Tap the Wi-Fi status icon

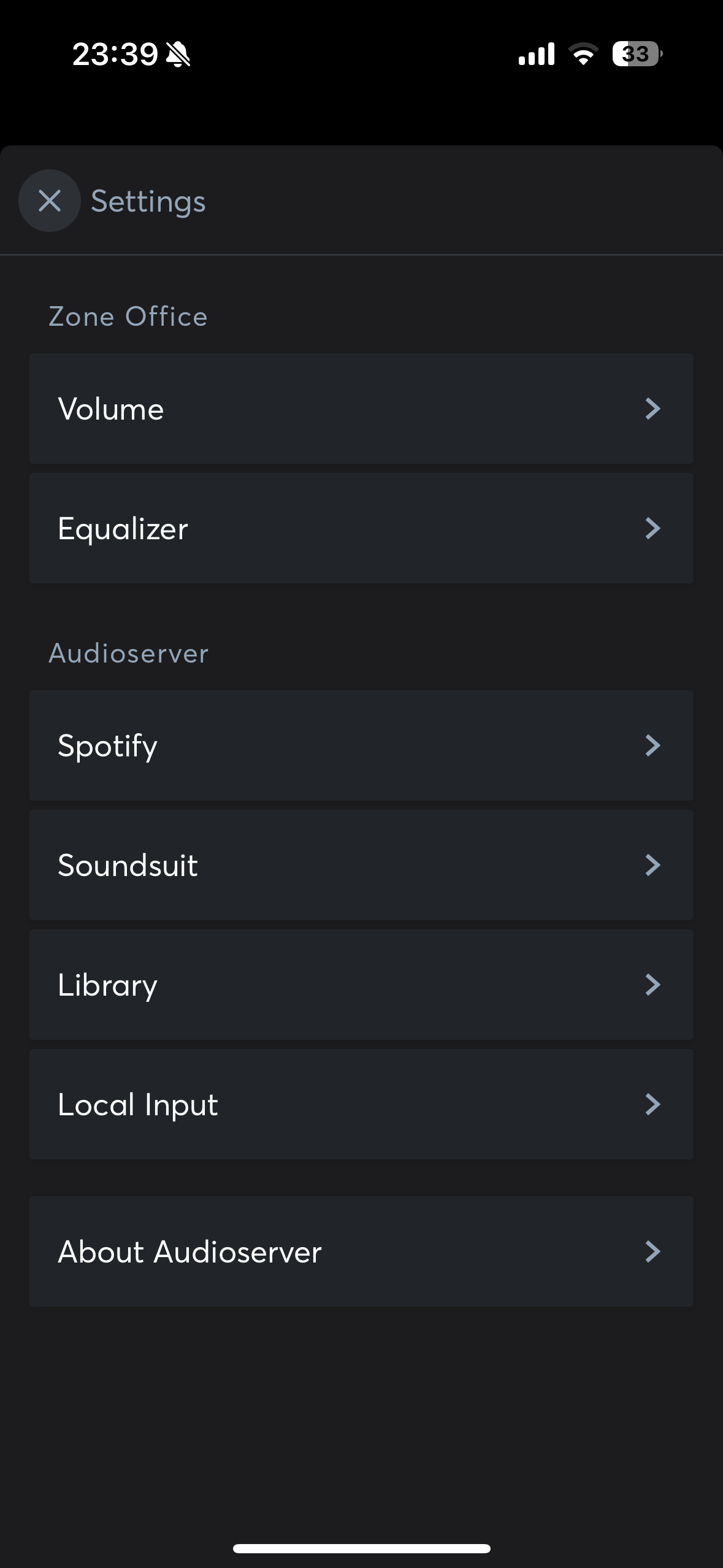(583, 54)
